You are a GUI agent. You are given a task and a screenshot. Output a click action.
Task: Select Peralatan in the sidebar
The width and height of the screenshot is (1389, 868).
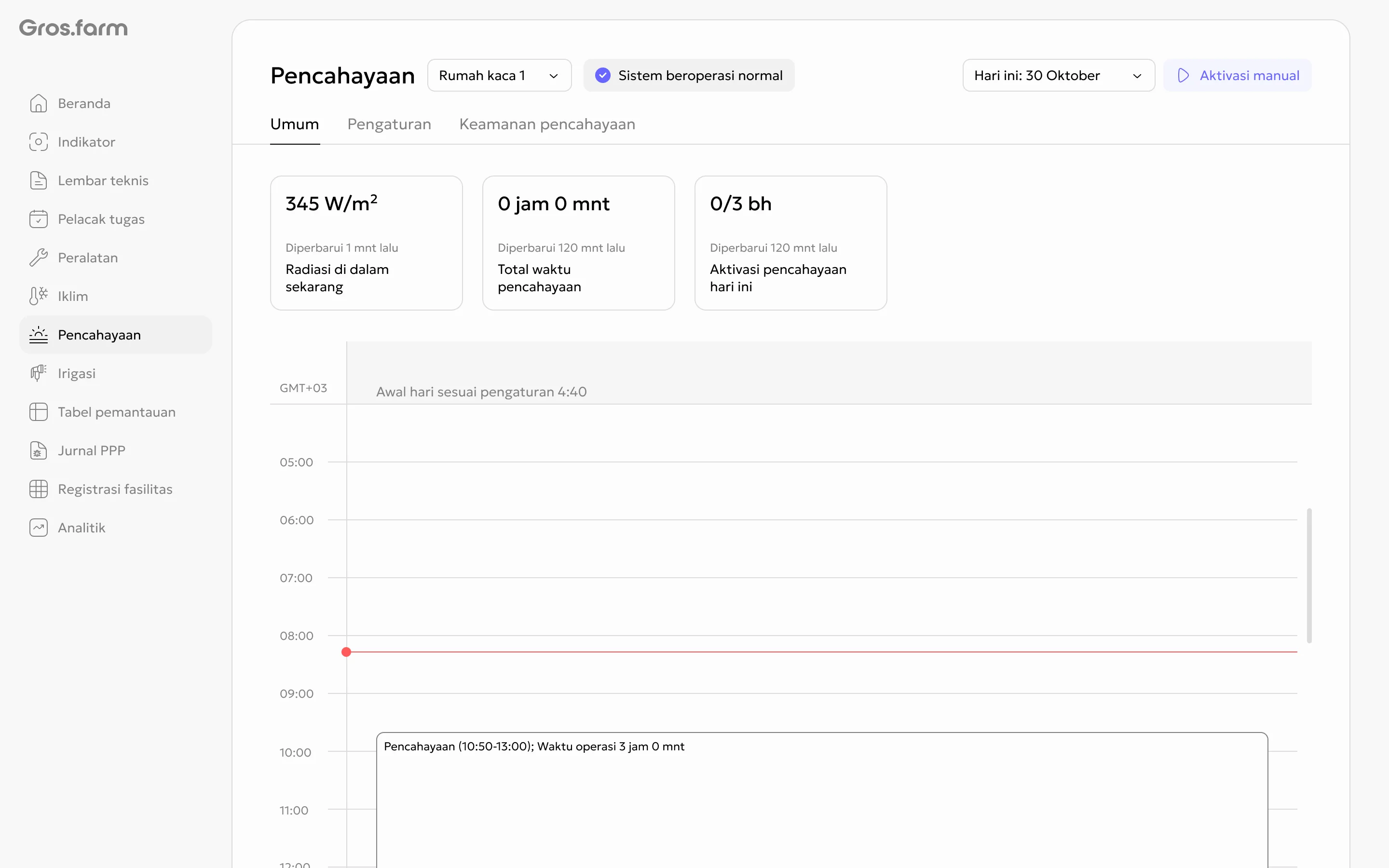pos(115,258)
